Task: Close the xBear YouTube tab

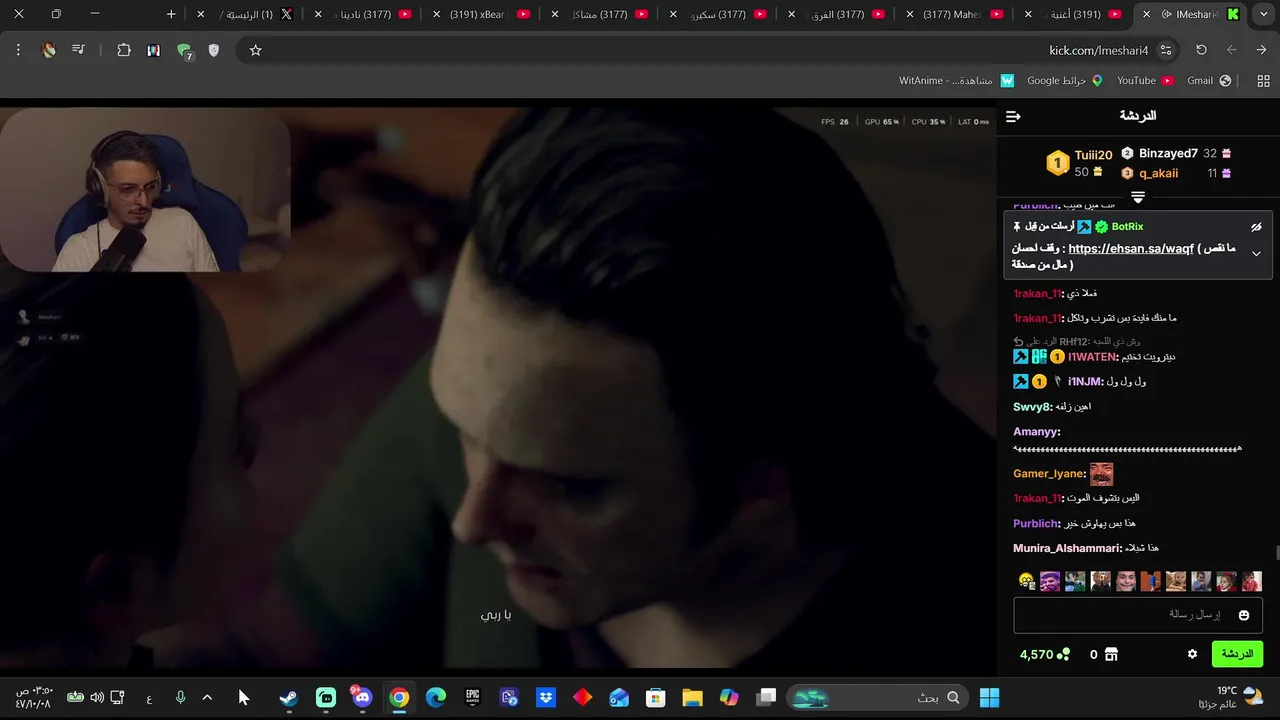Action: (437, 14)
